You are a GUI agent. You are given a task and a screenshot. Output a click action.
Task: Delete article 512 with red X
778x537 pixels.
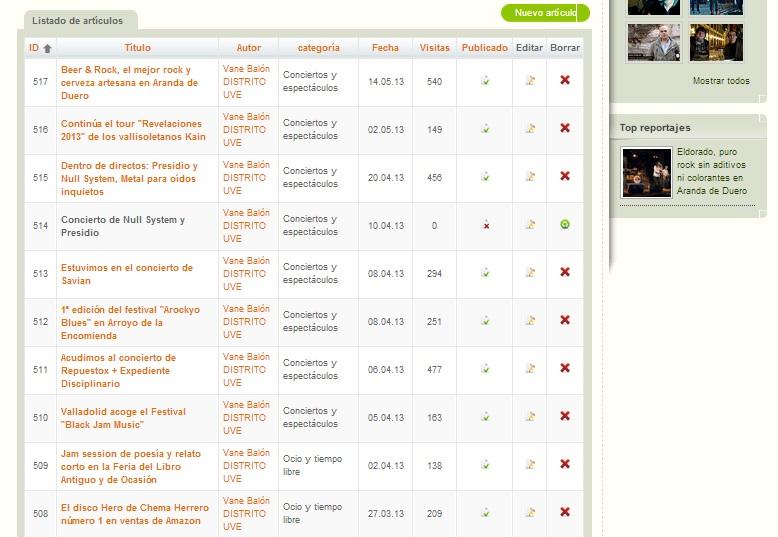click(x=565, y=320)
